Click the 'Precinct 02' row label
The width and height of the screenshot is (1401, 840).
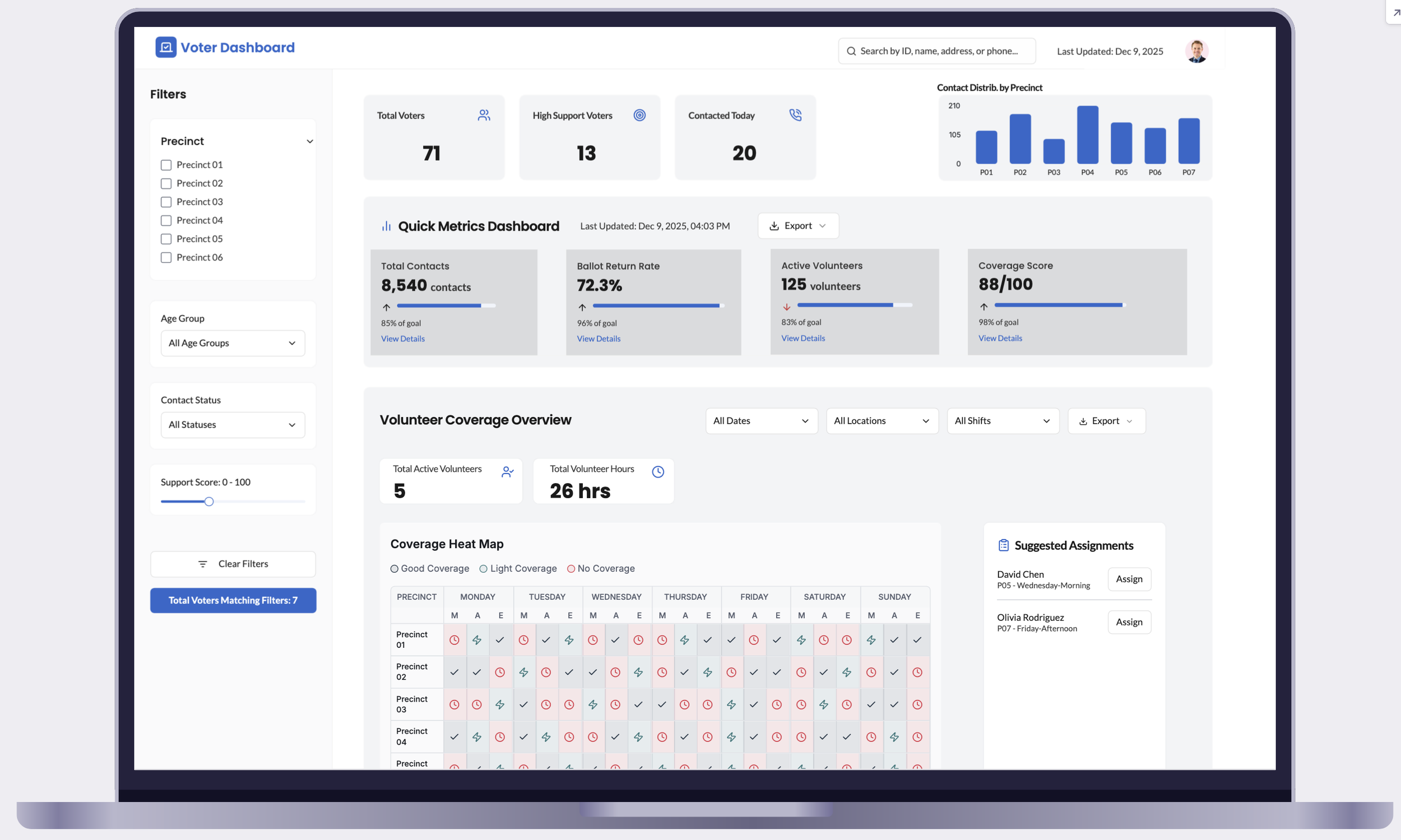tap(411, 672)
